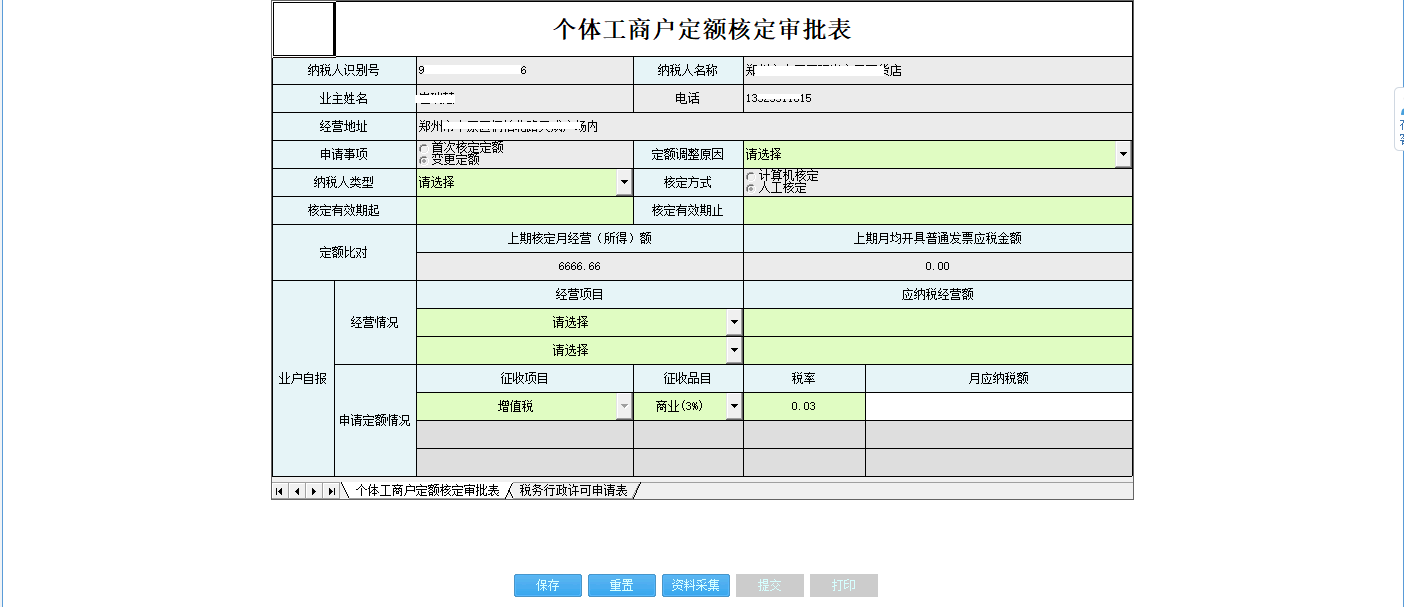
Task: Choose 计算机核定 as 核定方式
Action: coord(750,174)
